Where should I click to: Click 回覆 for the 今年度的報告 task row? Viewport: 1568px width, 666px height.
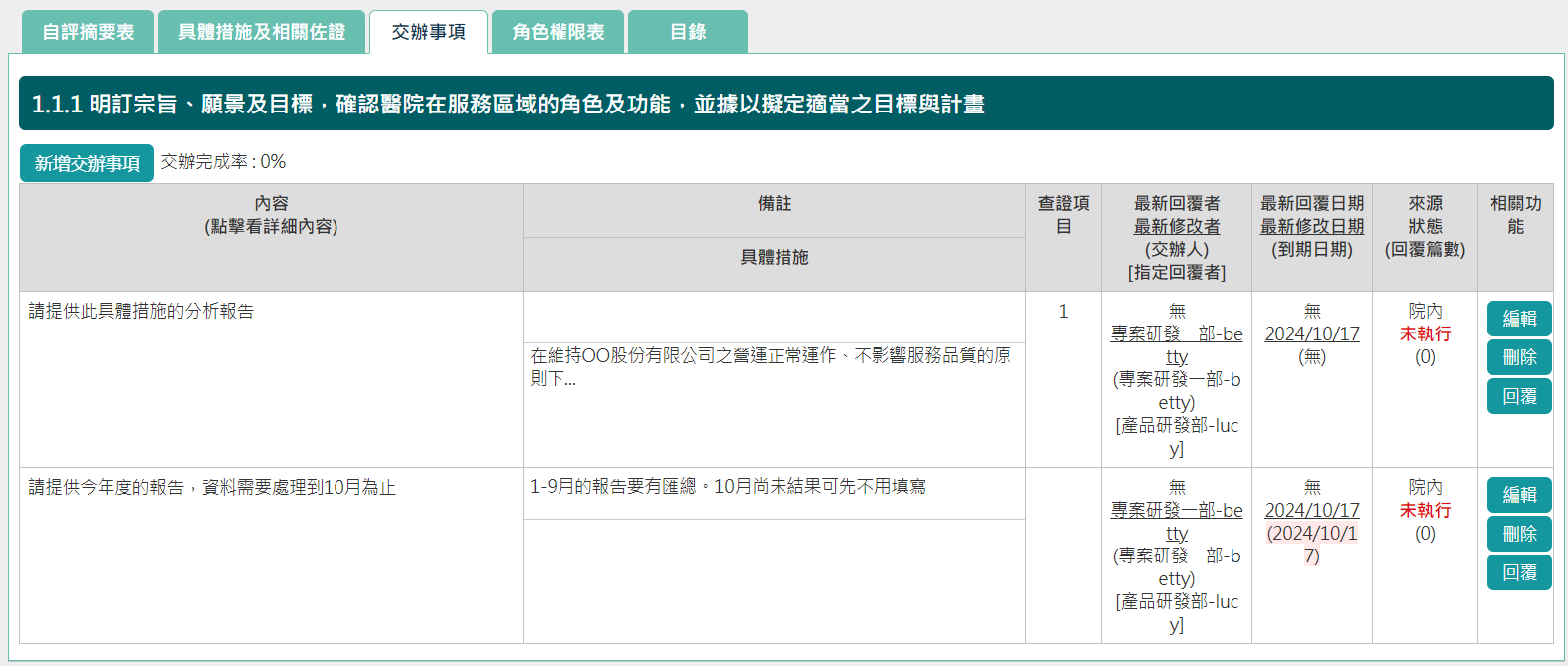tap(1519, 573)
